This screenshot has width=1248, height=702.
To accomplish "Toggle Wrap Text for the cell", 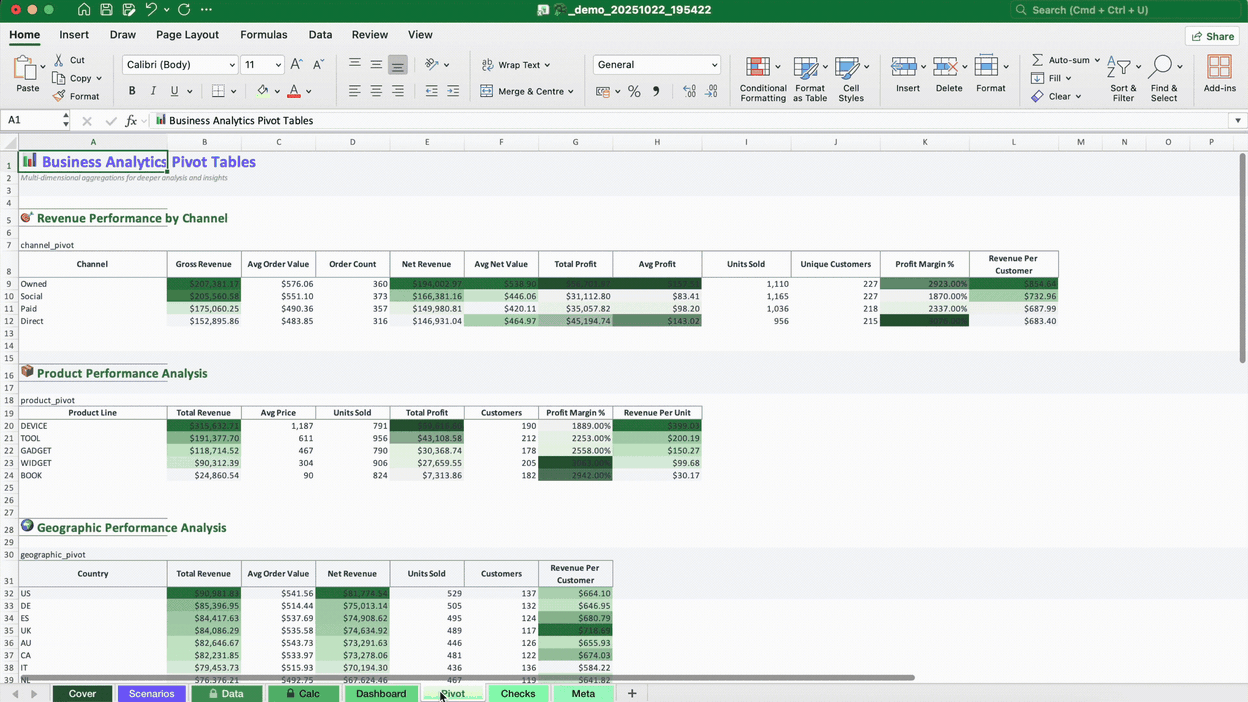I will tap(516, 64).
